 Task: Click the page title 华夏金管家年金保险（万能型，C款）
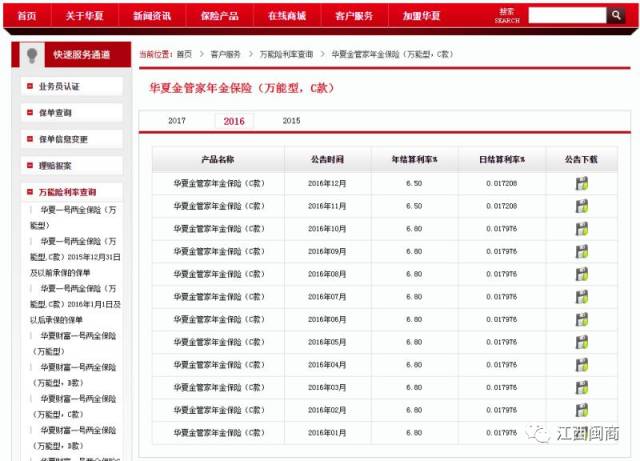(x=242, y=88)
